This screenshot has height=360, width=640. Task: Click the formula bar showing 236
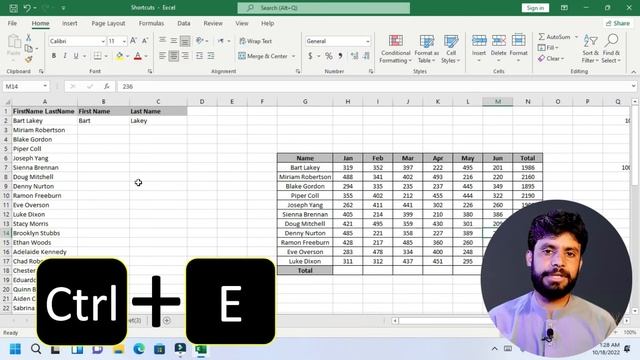click(x=375, y=87)
